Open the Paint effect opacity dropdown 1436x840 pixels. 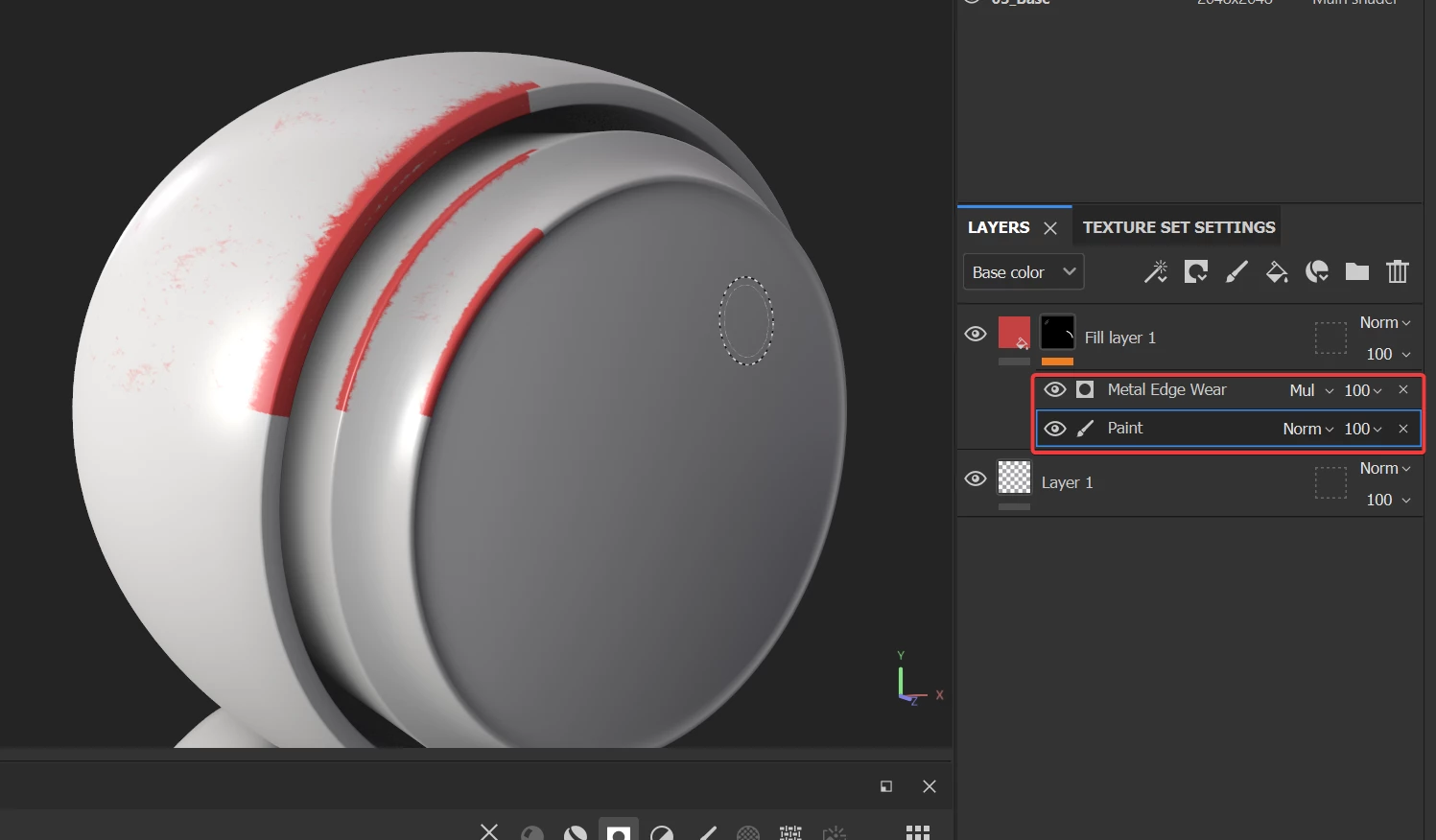click(1363, 429)
